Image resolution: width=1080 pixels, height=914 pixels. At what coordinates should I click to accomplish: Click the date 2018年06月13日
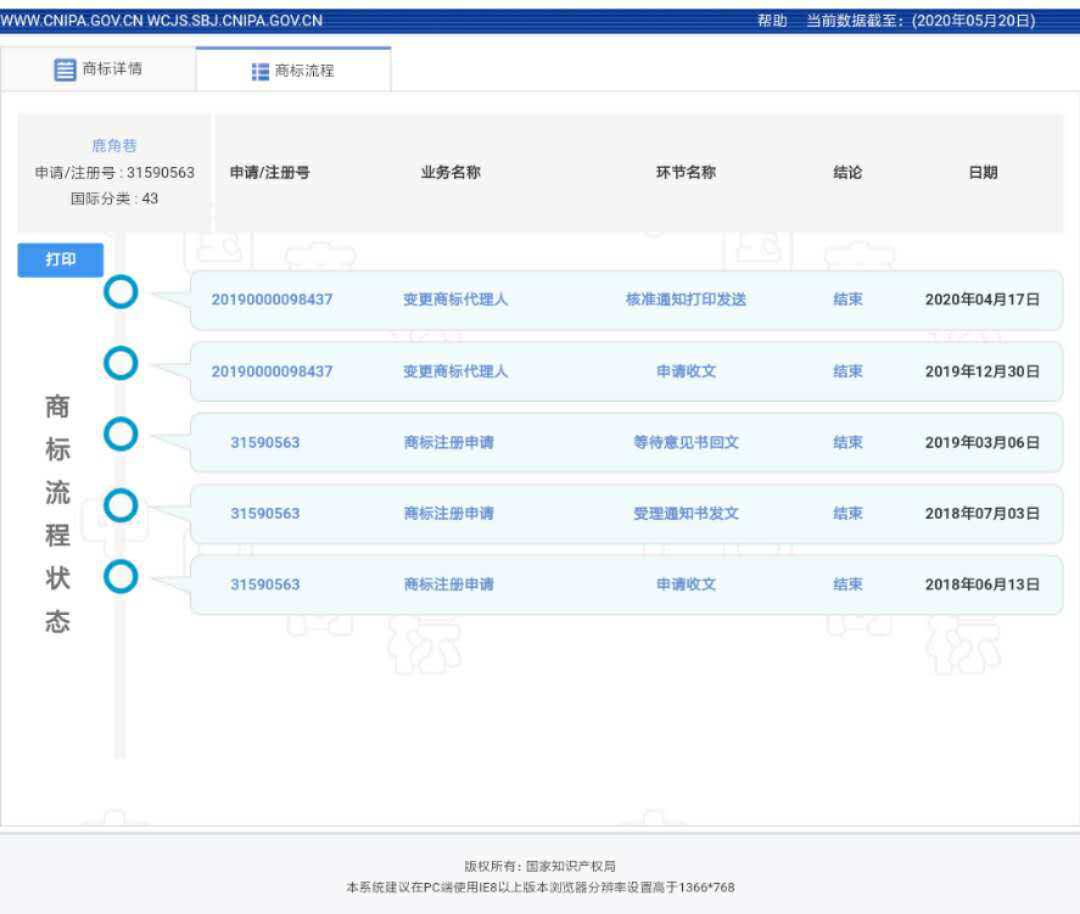point(982,584)
